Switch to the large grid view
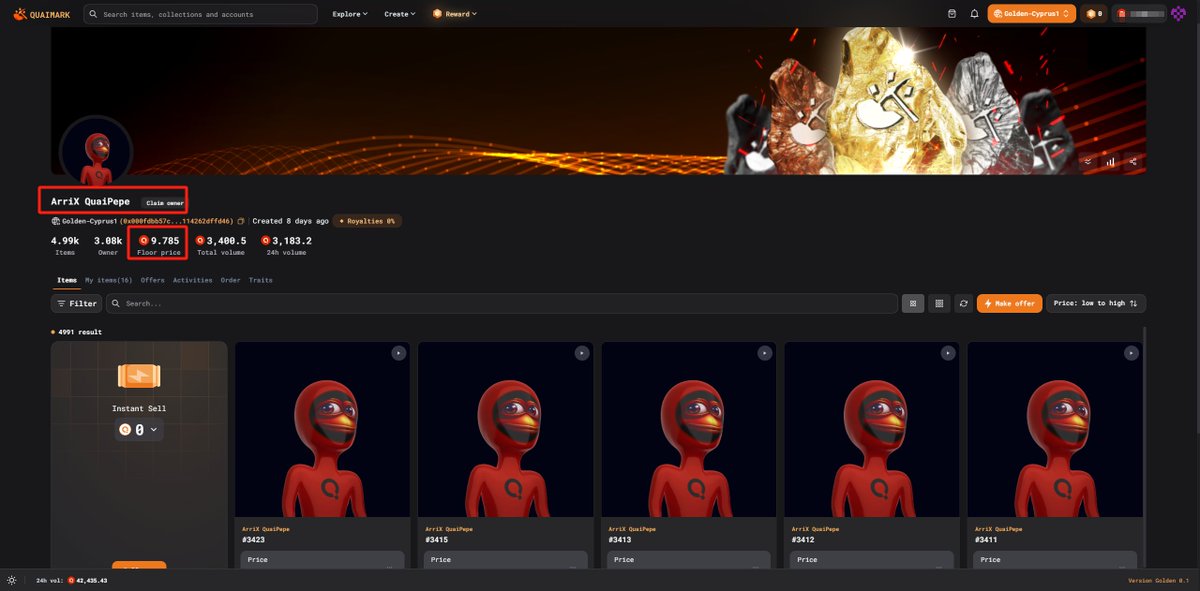The image size is (1200, 591). tap(913, 303)
